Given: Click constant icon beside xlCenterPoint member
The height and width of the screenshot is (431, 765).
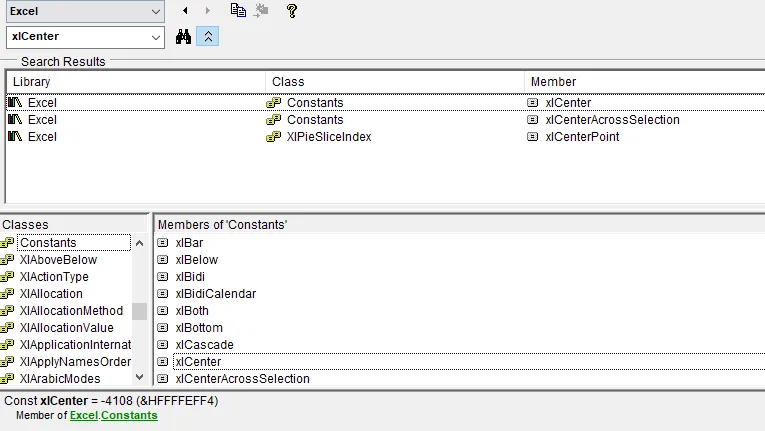Looking at the screenshot, I should (532, 137).
